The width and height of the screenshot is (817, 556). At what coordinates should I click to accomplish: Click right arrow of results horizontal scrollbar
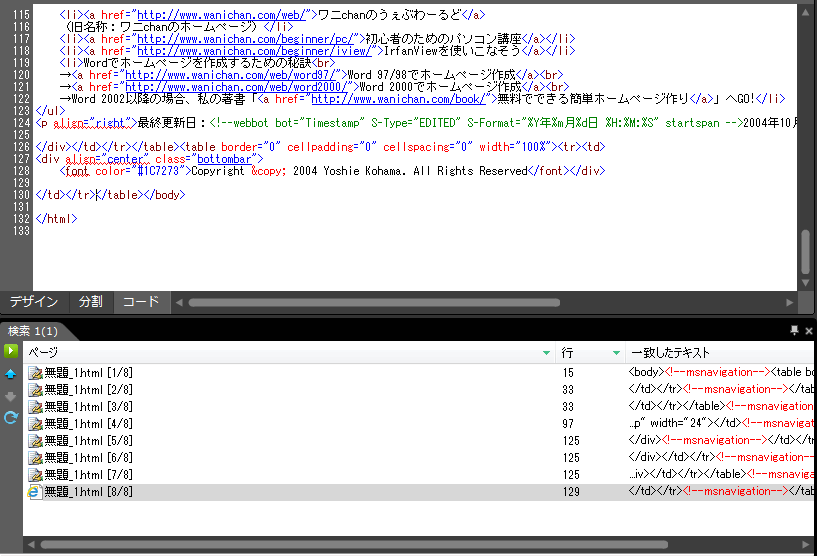click(x=806, y=545)
